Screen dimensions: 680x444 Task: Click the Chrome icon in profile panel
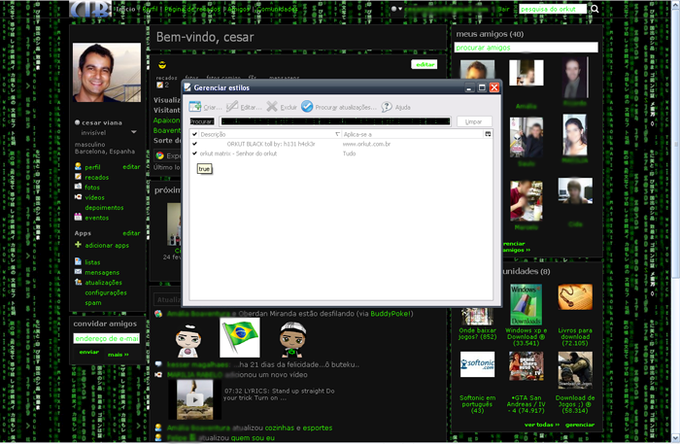coord(160,155)
